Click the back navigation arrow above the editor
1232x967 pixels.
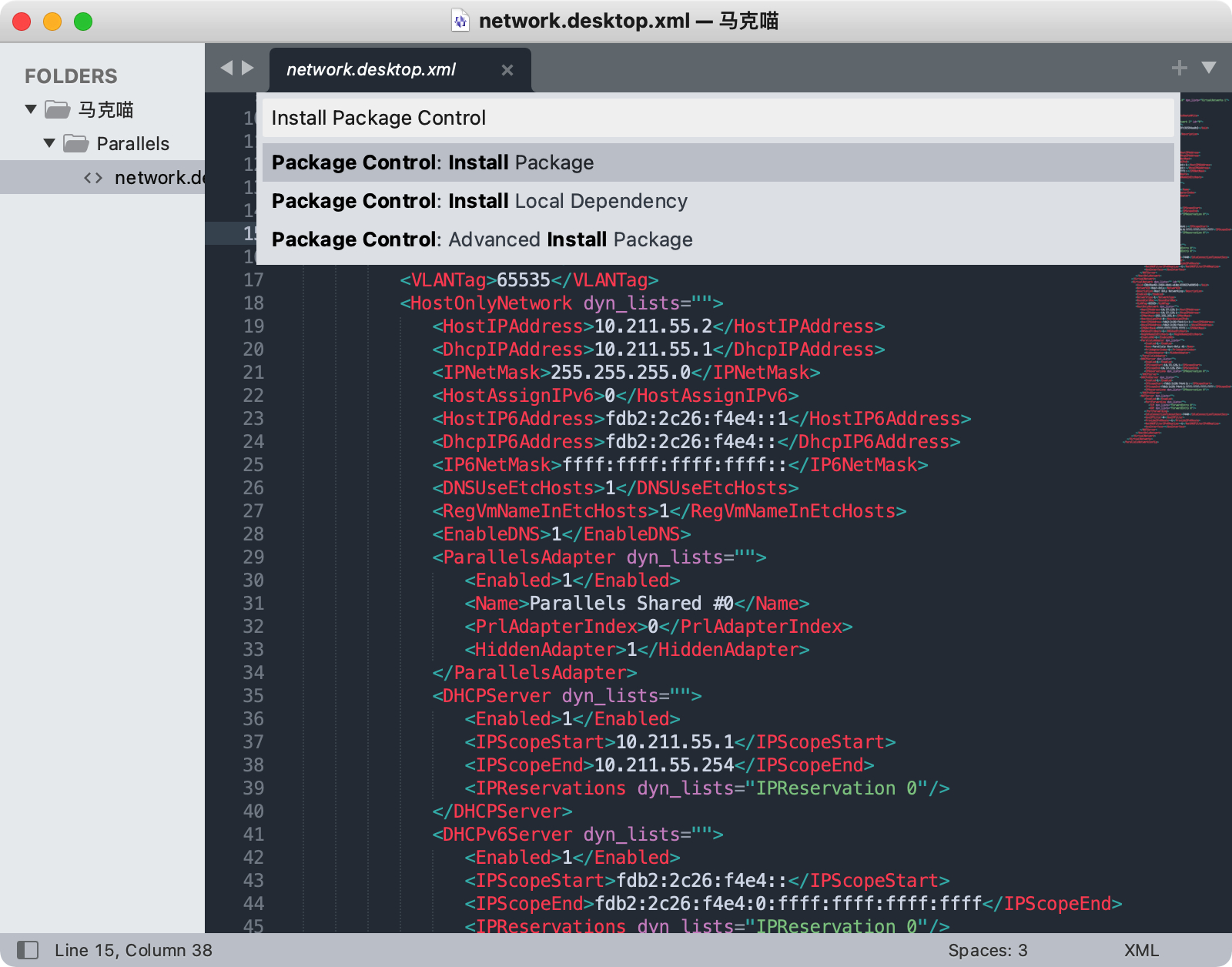(226, 68)
